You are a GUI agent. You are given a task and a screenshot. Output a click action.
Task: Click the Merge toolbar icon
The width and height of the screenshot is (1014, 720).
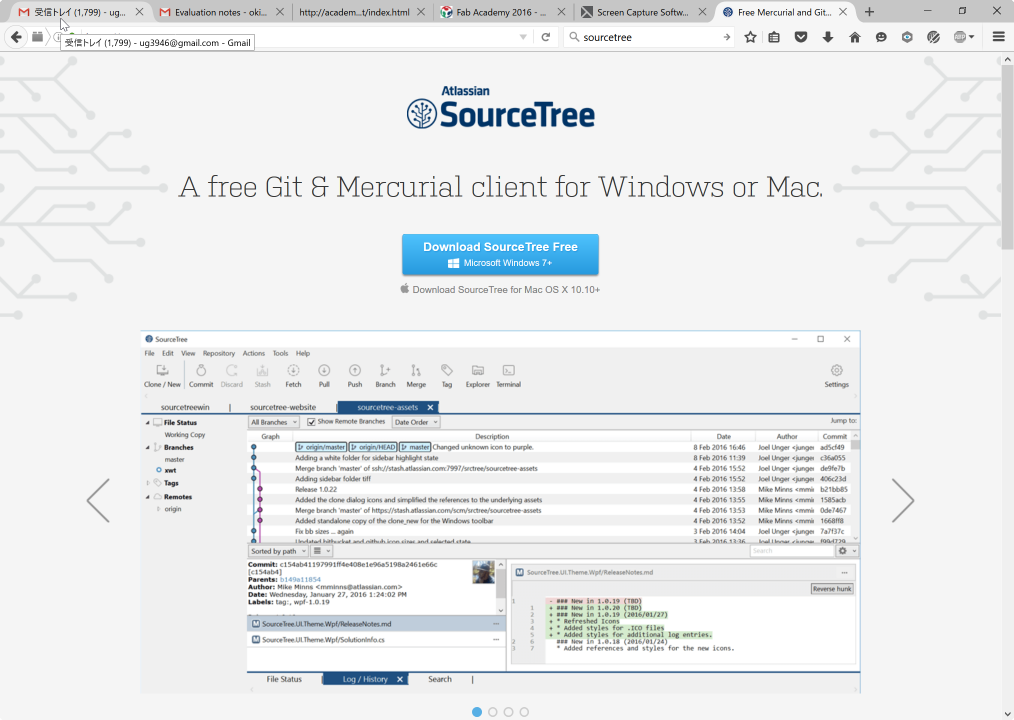click(416, 375)
